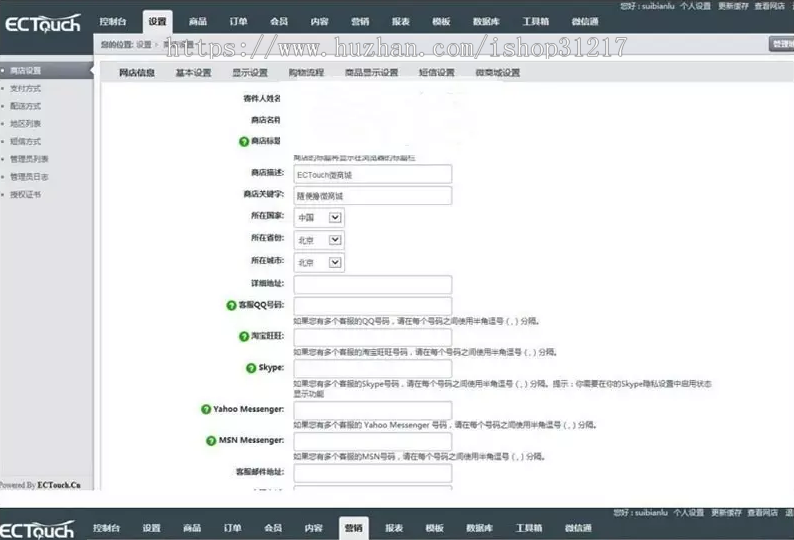Open 配送方式 in the sidebar
Screen dimensions: 794x540
click(25, 106)
